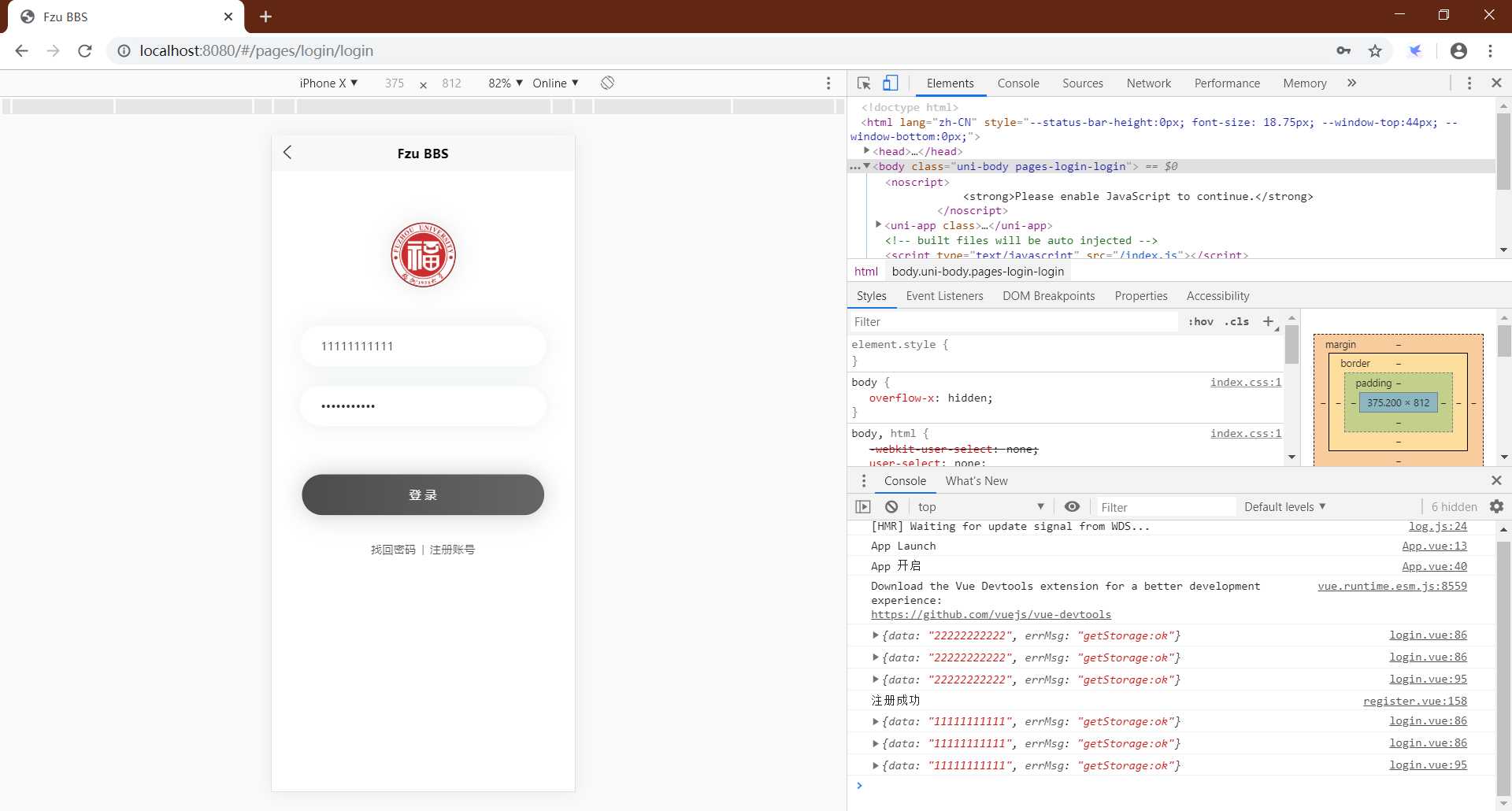Open a new browser tab
1512x811 pixels.
[265, 17]
